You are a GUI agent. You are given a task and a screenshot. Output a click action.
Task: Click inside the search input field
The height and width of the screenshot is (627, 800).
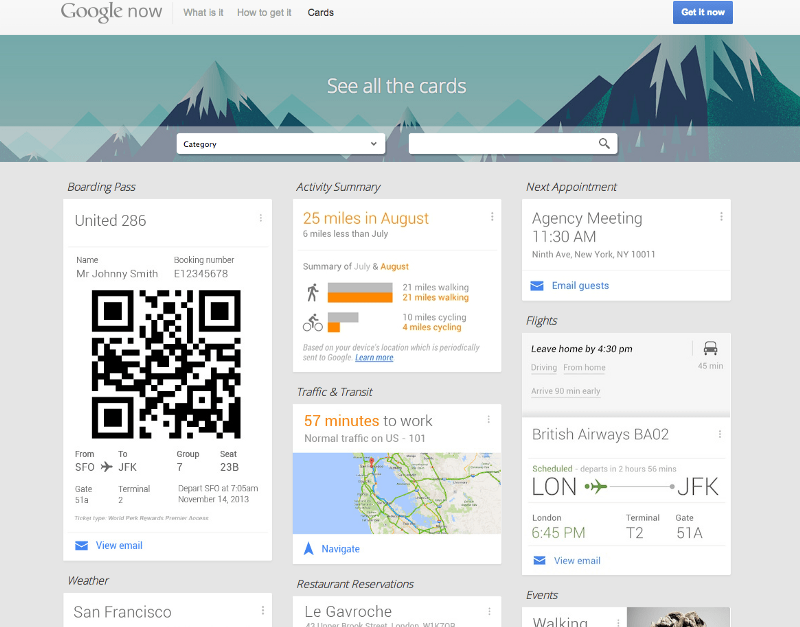click(502, 144)
